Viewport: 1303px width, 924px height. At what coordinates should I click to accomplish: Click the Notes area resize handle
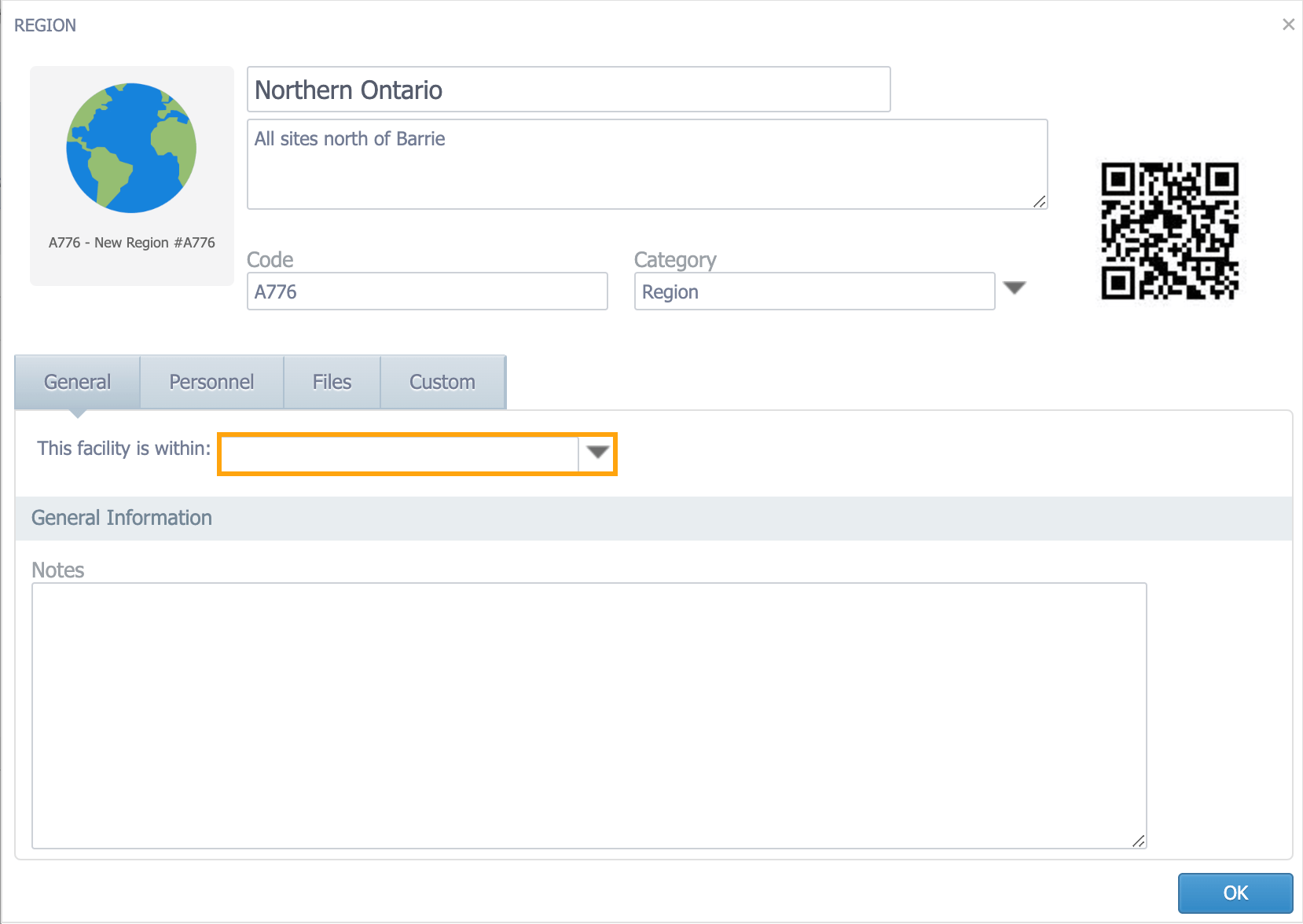point(1138,841)
